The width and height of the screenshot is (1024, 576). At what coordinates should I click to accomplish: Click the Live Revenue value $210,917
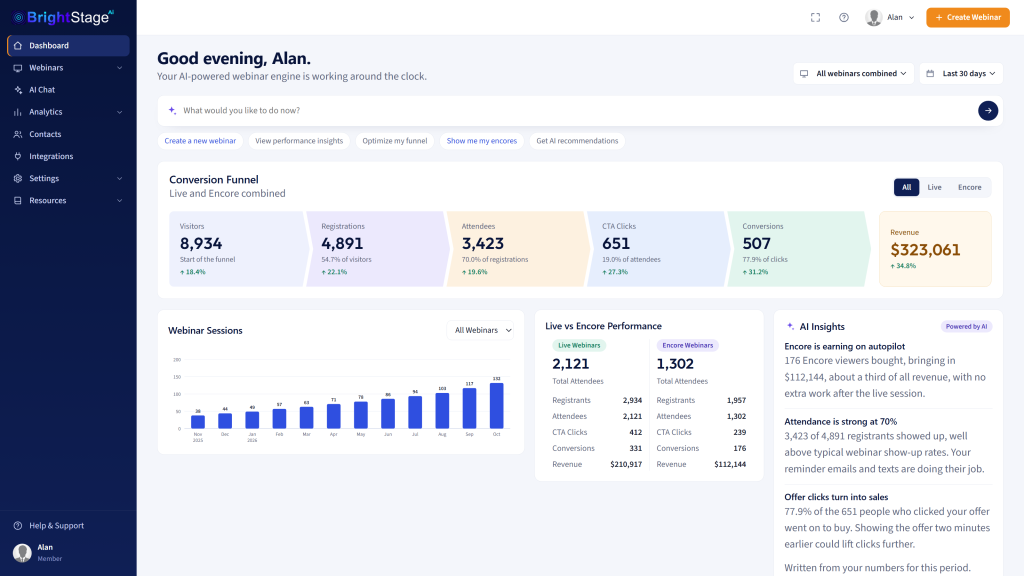(626, 464)
